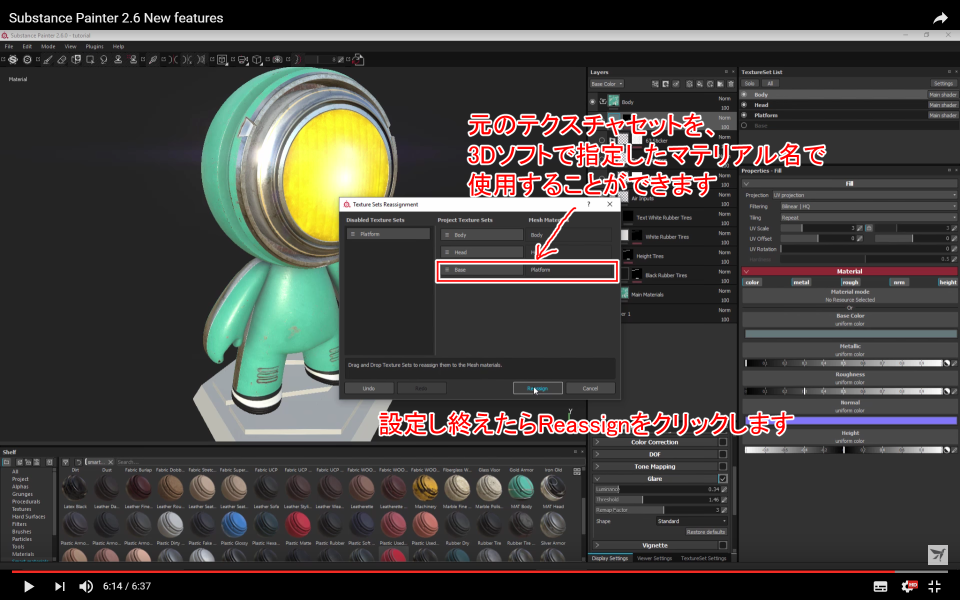Click the Base Color uniform color swatch

[850, 334]
